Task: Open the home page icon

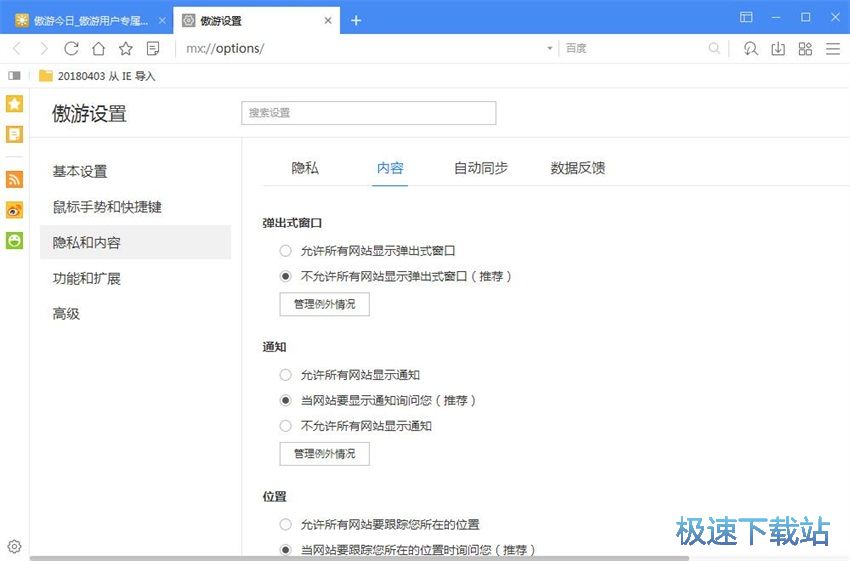Action: 98,49
